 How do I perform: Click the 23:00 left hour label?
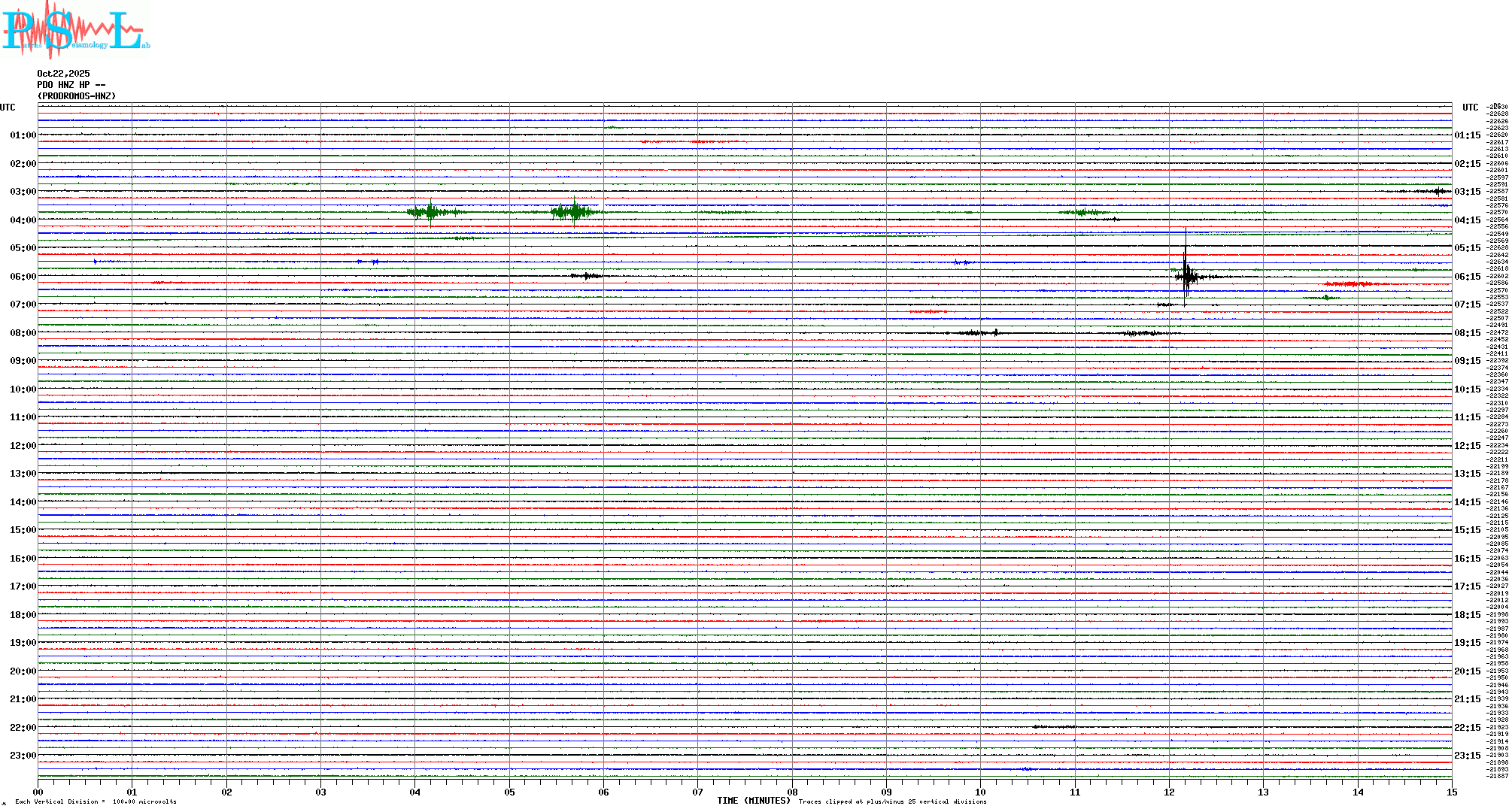[23, 756]
